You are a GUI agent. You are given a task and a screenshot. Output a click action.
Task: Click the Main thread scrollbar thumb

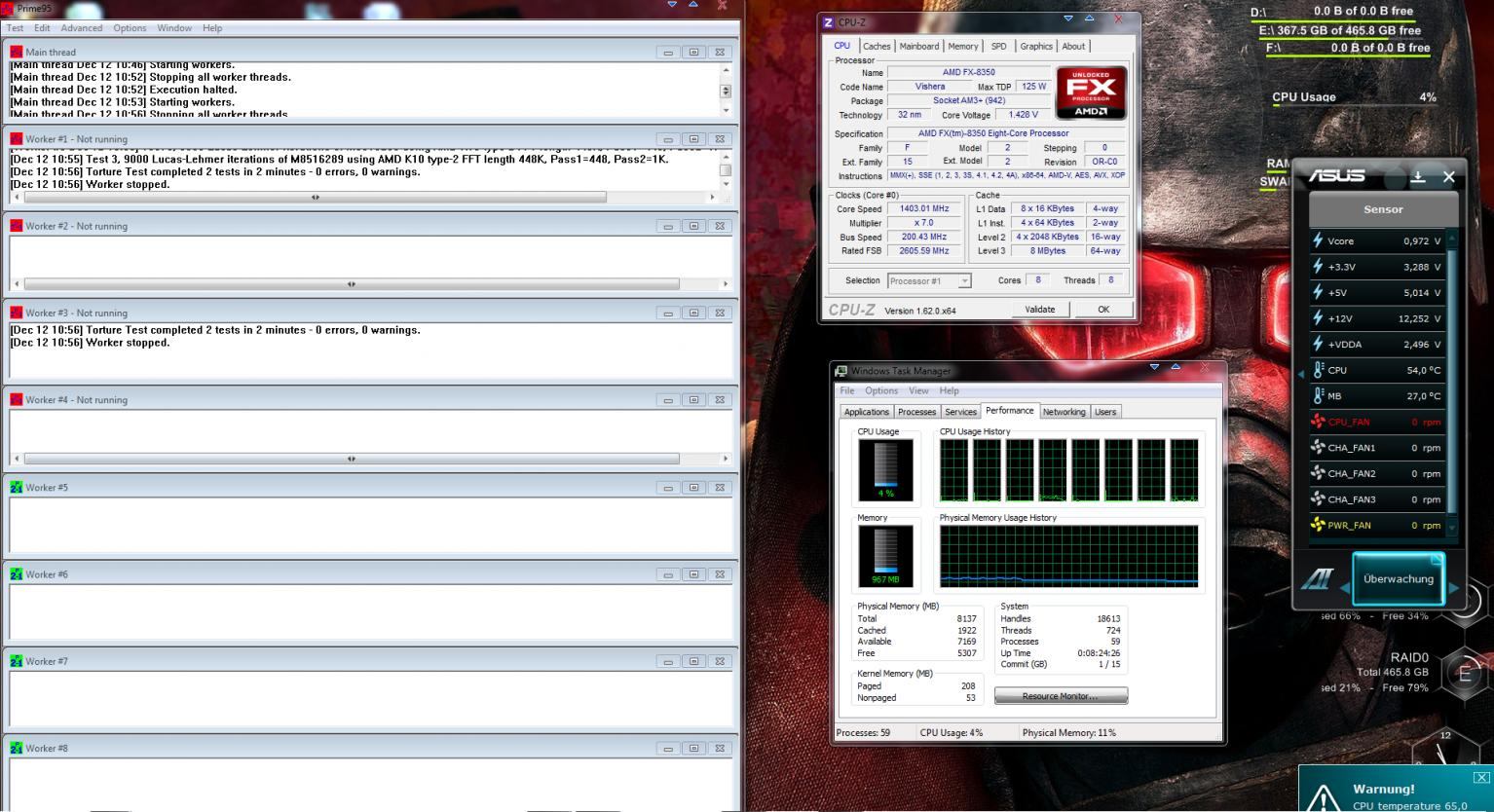(x=725, y=91)
